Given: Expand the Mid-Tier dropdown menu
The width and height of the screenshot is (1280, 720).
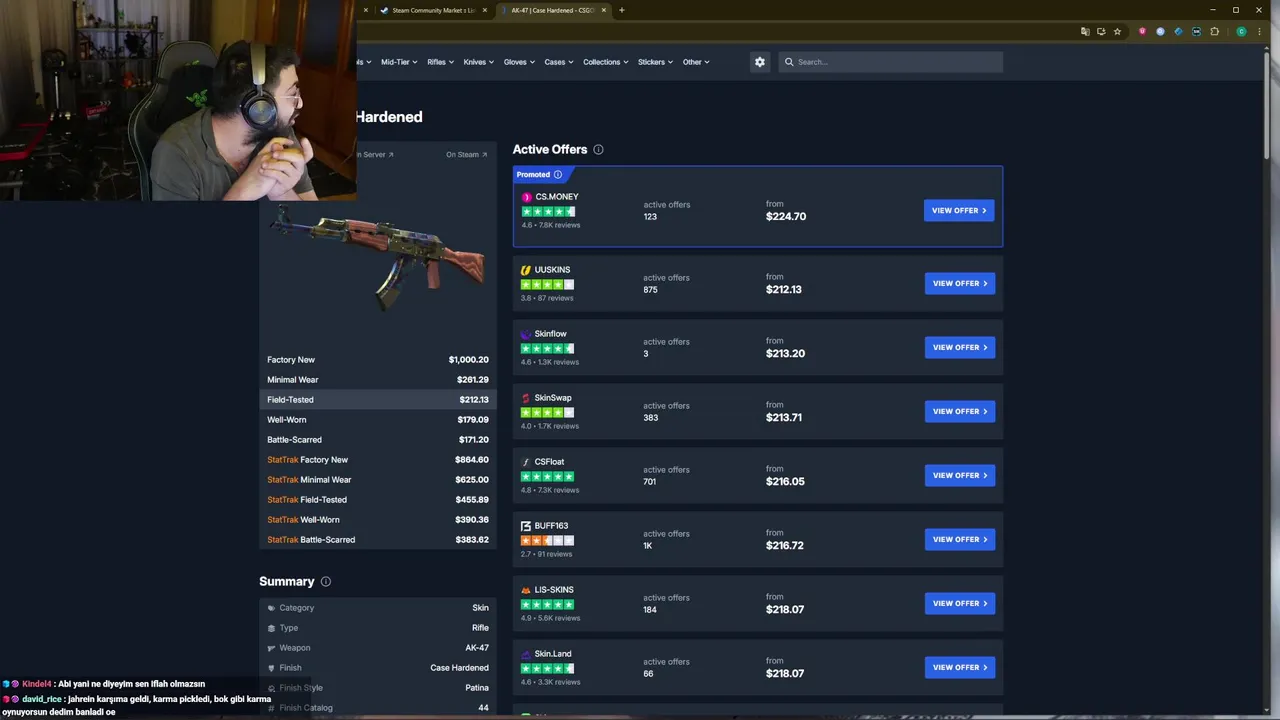Looking at the screenshot, I should click(x=398, y=62).
